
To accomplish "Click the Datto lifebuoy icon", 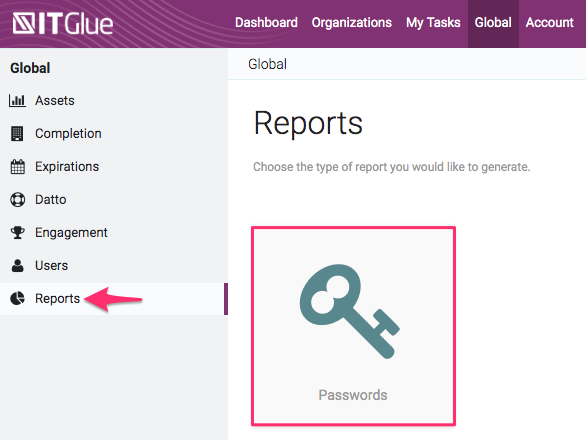I will pos(18,200).
